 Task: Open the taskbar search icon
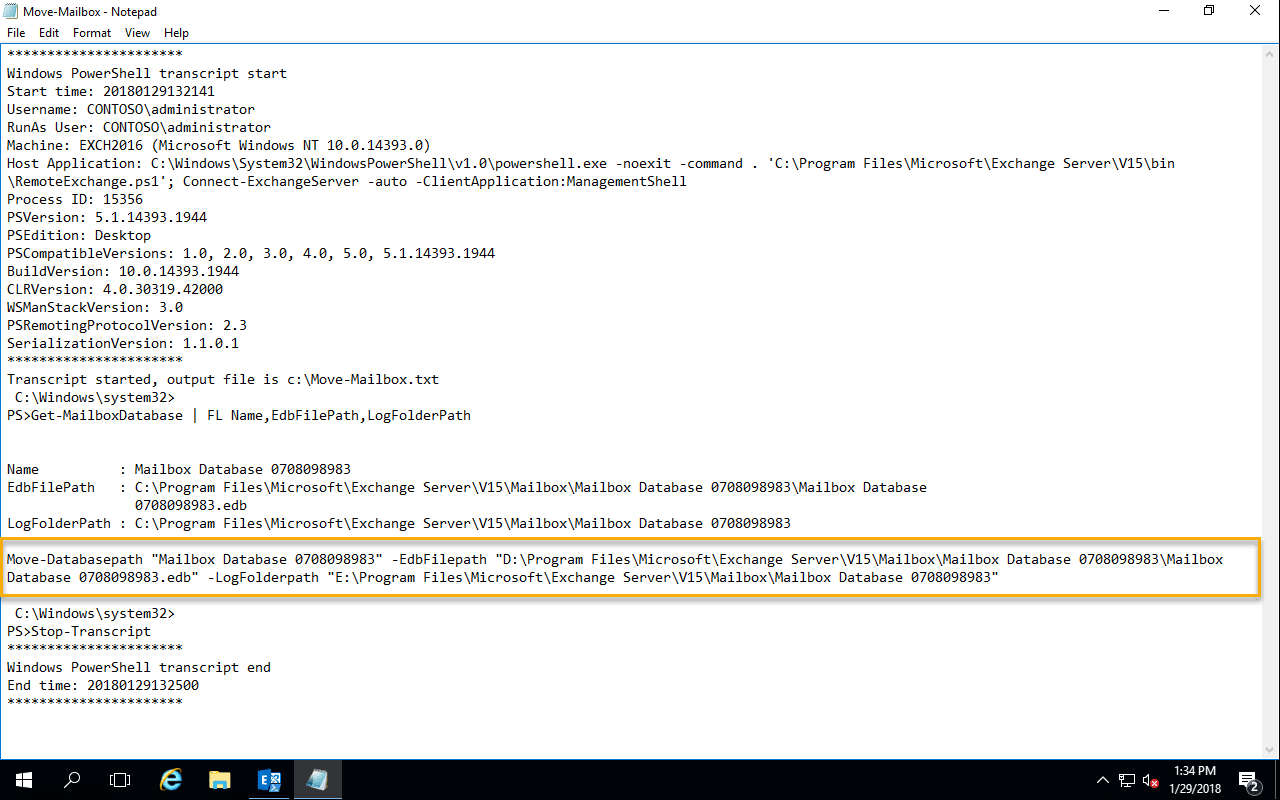[72, 780]
